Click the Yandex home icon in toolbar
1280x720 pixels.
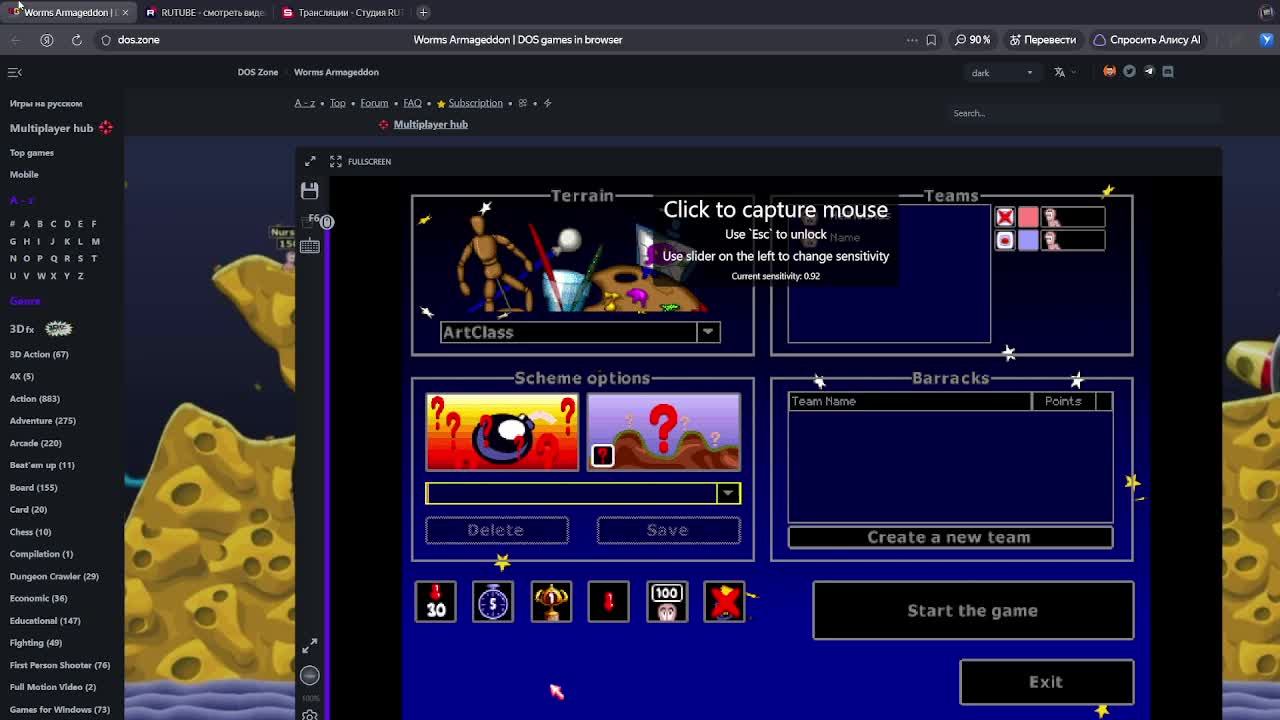pyautogui.click(x=46, y=40)
